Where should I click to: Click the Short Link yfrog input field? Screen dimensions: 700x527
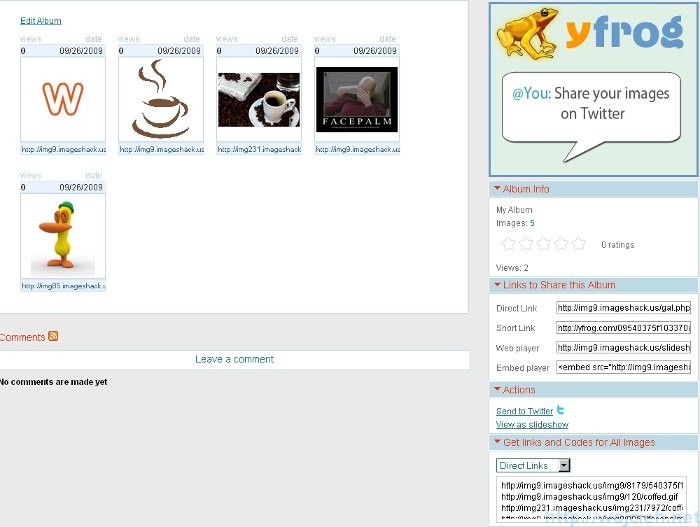click(x=624, y=328)
